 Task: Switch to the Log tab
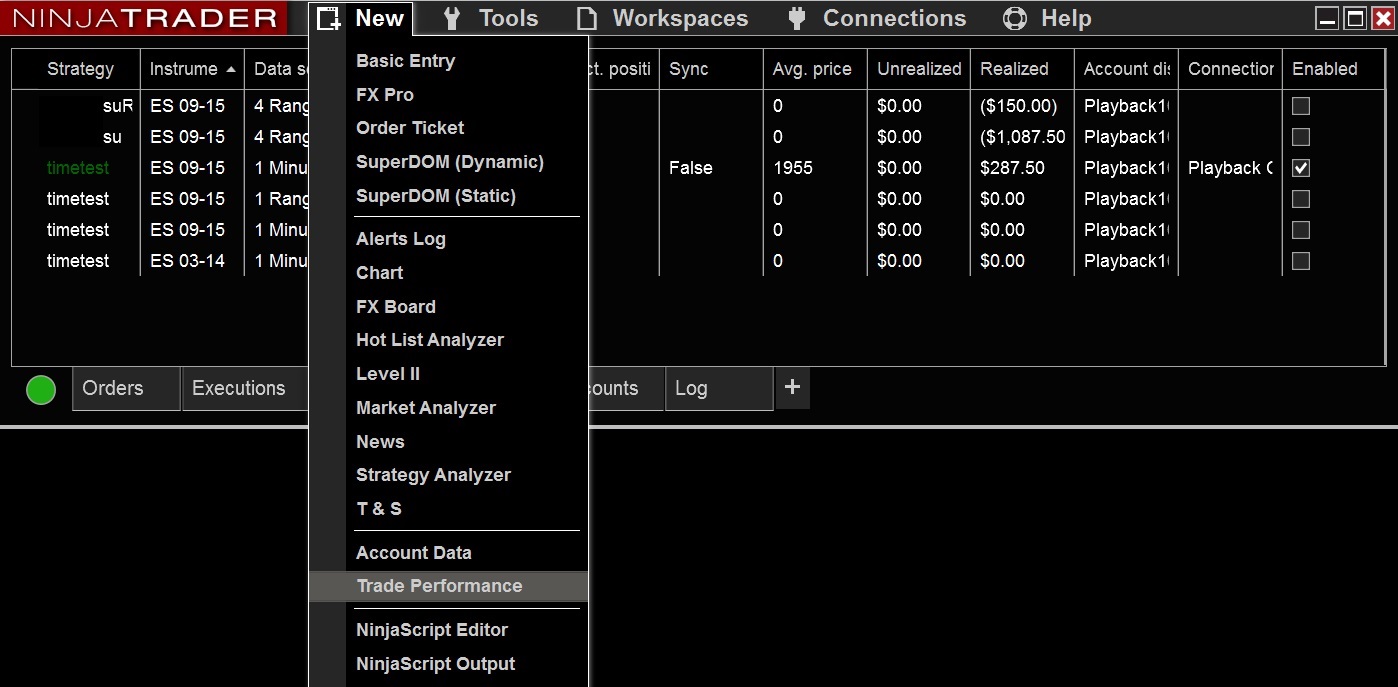pos(719,388)
